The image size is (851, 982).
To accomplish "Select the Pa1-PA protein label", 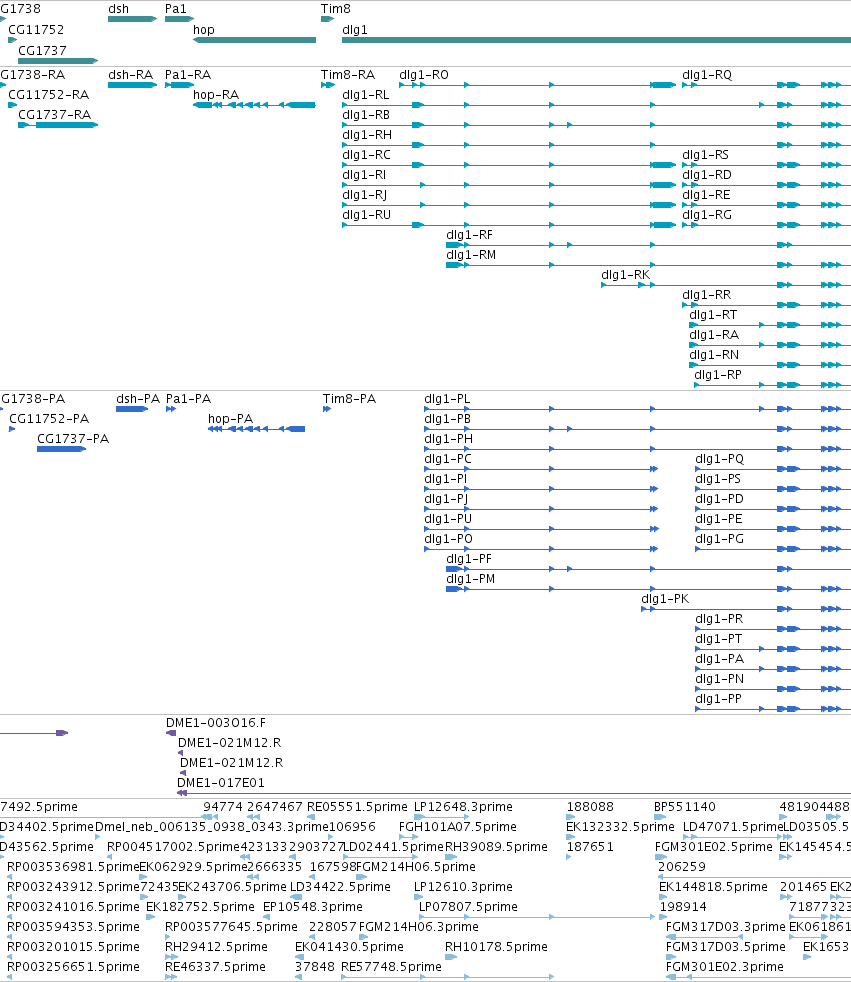I will (188, 399).
